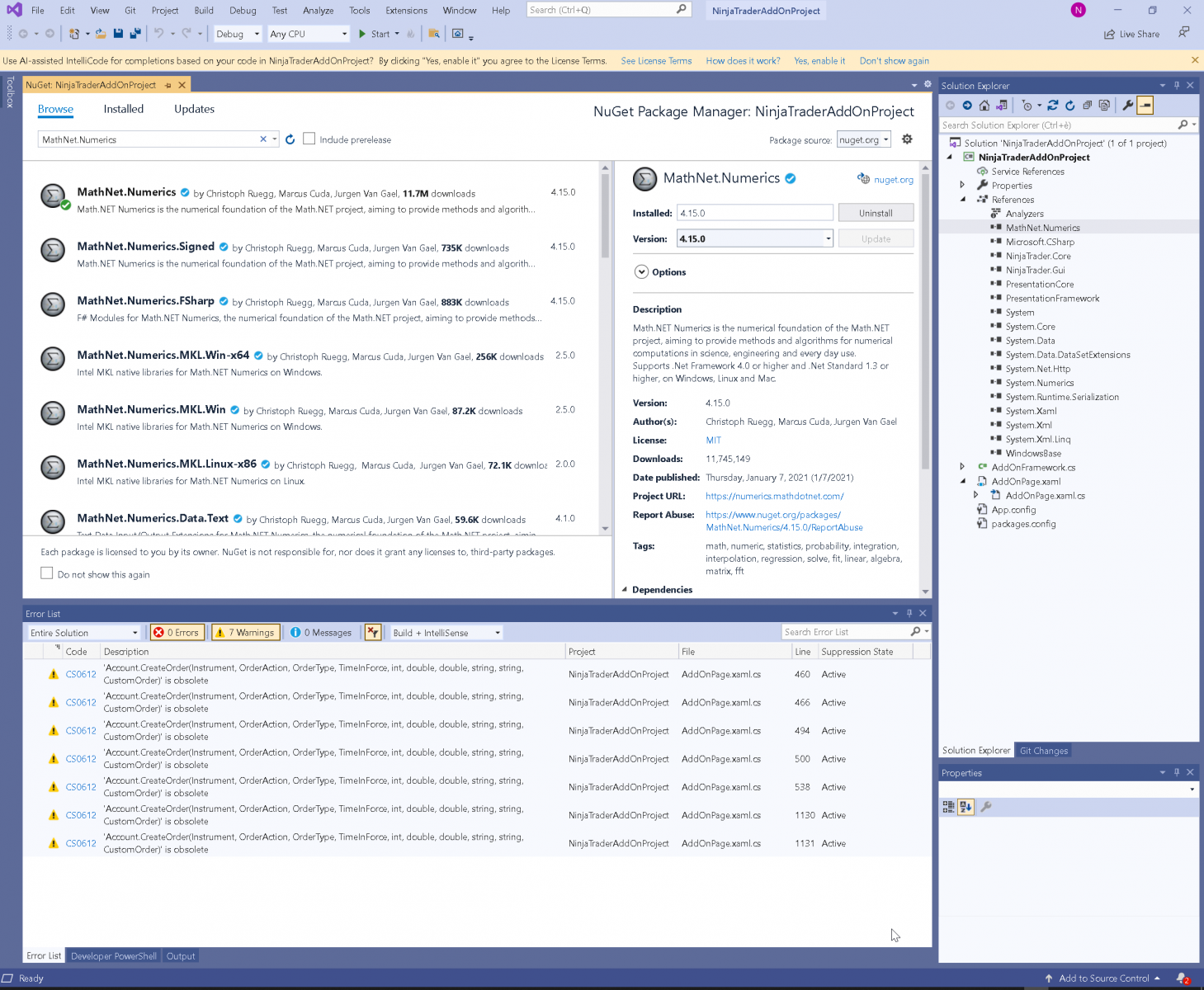The width and height of the screenshot is (1204, 990).
Task: Open Properties via the wrench icon in Solution Explorer
Action: tap(1128, 106)
